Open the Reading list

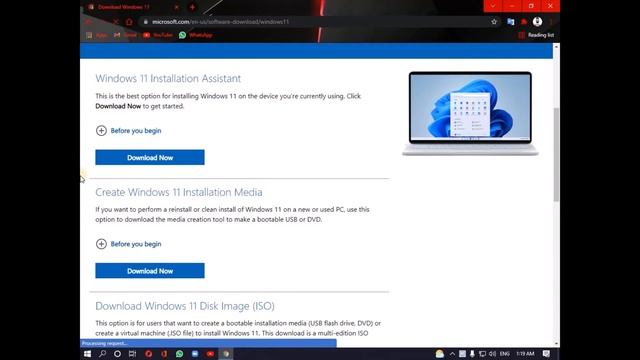(x=536, y=35)
